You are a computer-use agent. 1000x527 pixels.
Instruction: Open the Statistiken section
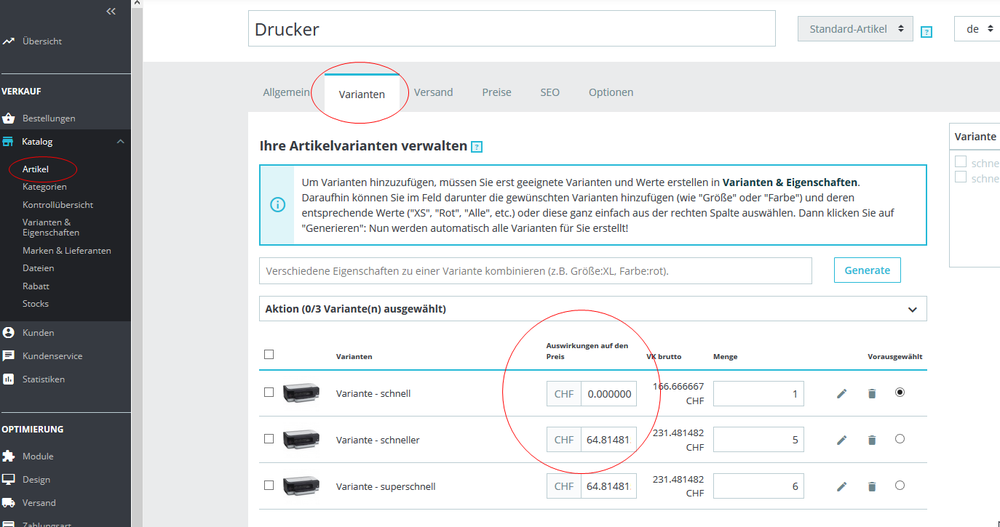[43, 380]
